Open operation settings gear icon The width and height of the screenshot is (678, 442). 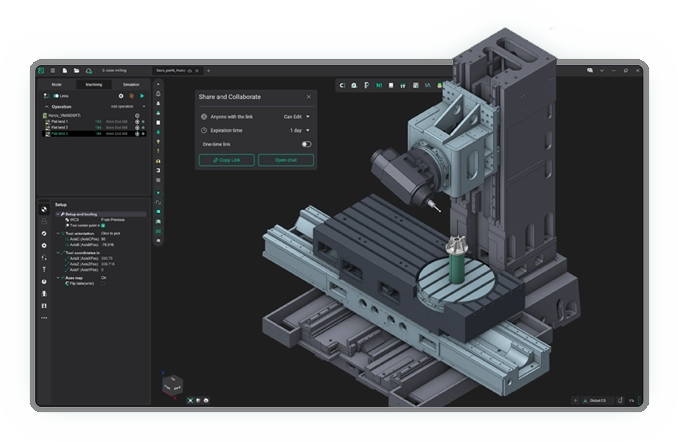(x=121, y=96)
